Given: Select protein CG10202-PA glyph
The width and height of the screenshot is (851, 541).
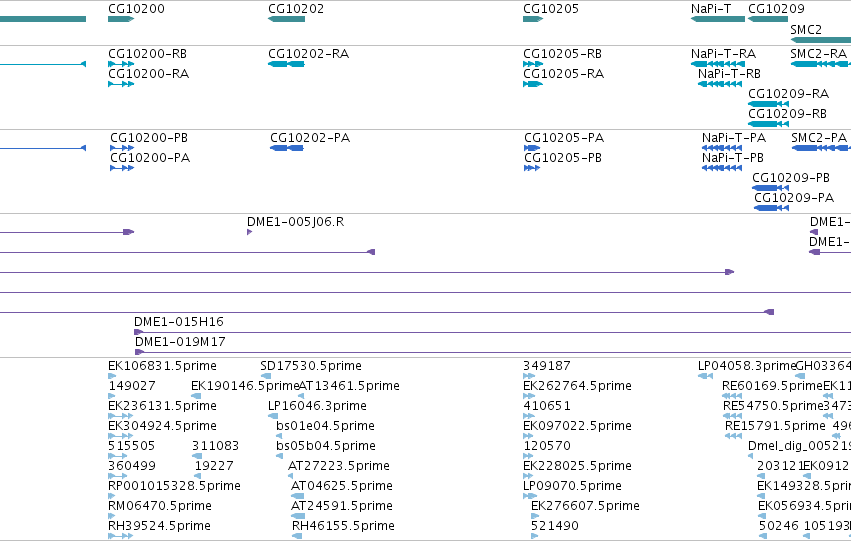Looking at the screenshot, I should click(287, 148).
